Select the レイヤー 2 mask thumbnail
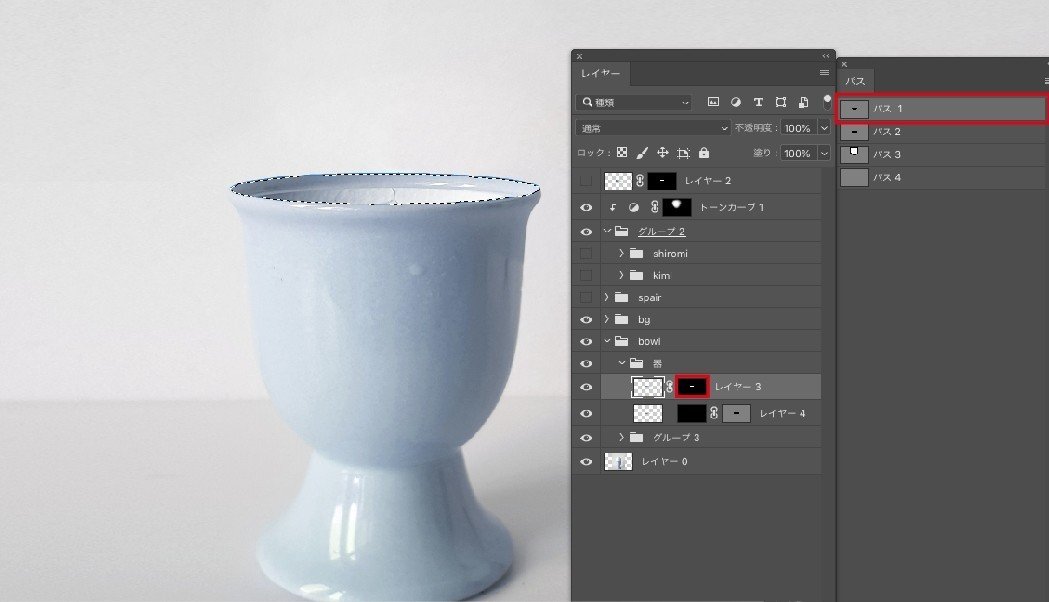The width and height of the screenshot is (1049, 602). pos(662,181)
